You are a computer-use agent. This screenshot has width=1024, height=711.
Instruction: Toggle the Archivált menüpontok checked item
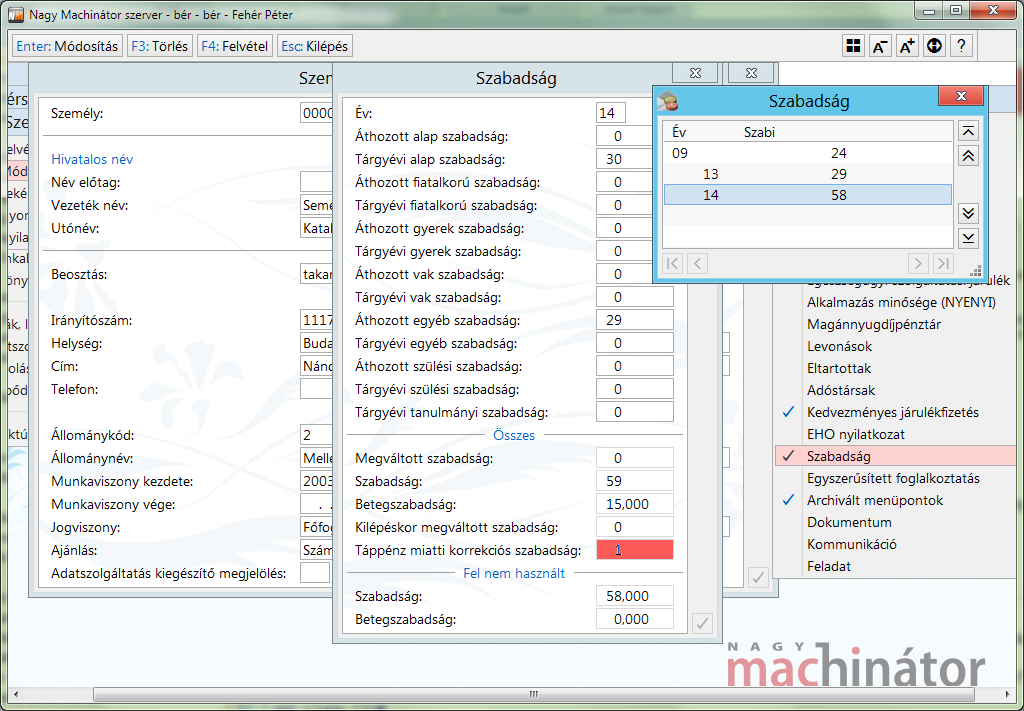(x=874, y=500)
